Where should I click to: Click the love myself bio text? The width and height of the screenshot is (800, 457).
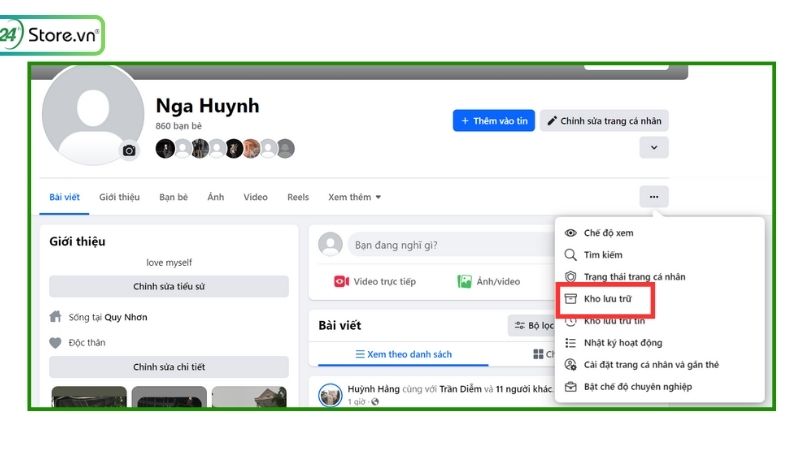(169, 263)
